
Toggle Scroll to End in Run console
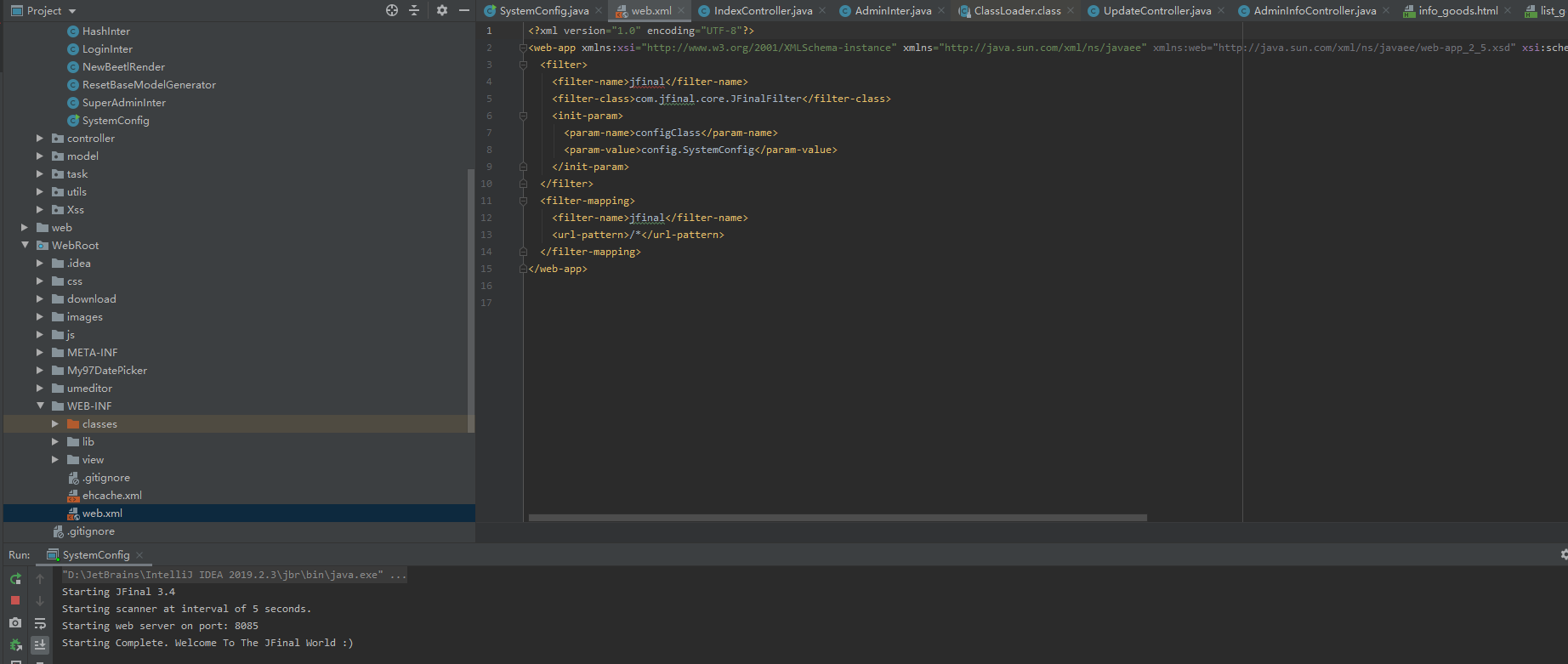pyautogui.click(x=40, y=645)
